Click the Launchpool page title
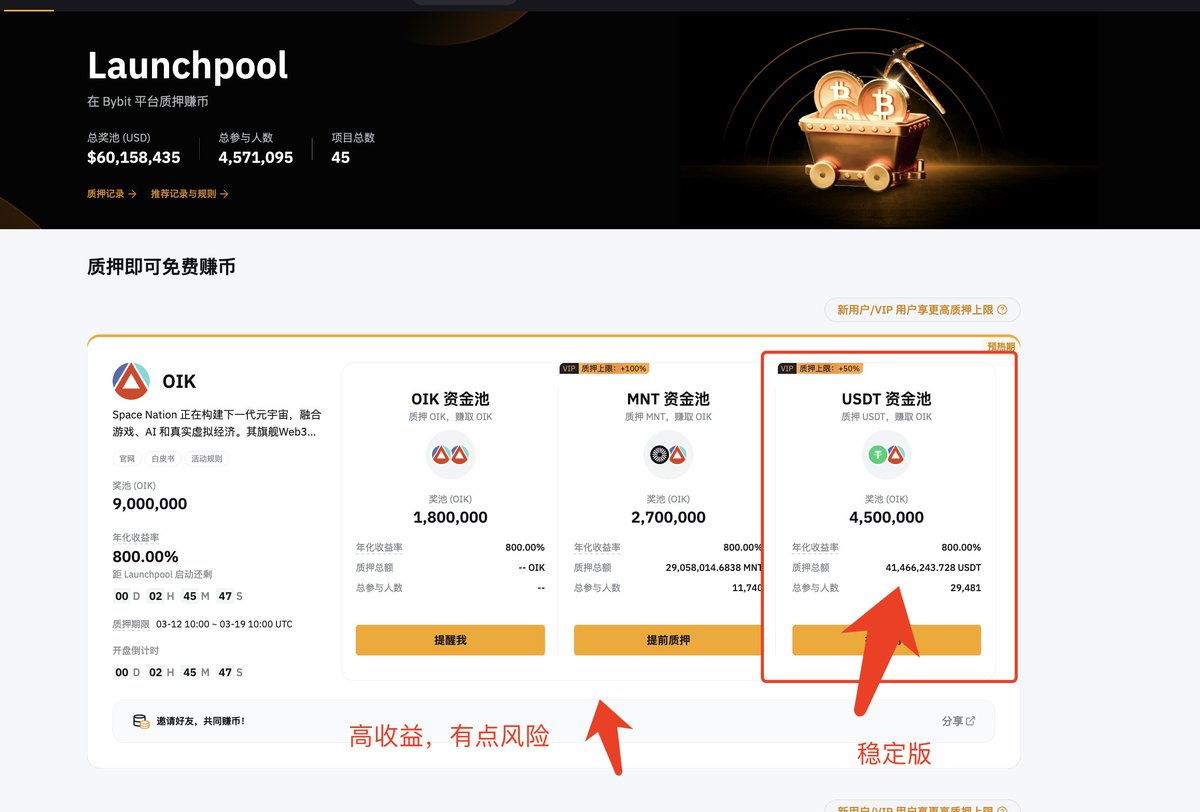 (x=188, y=66)
